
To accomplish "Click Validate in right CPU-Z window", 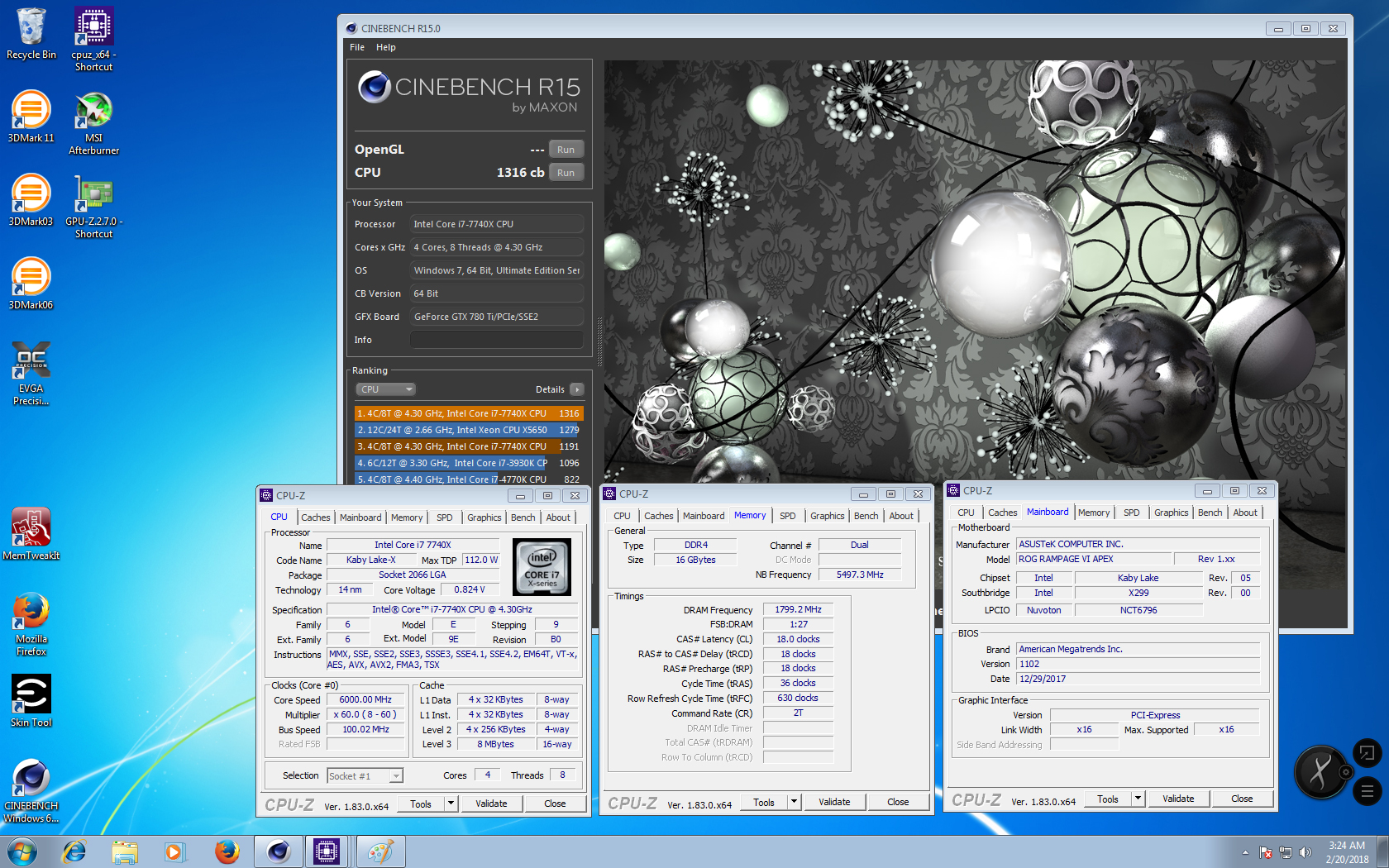I will pos(1178,799).
